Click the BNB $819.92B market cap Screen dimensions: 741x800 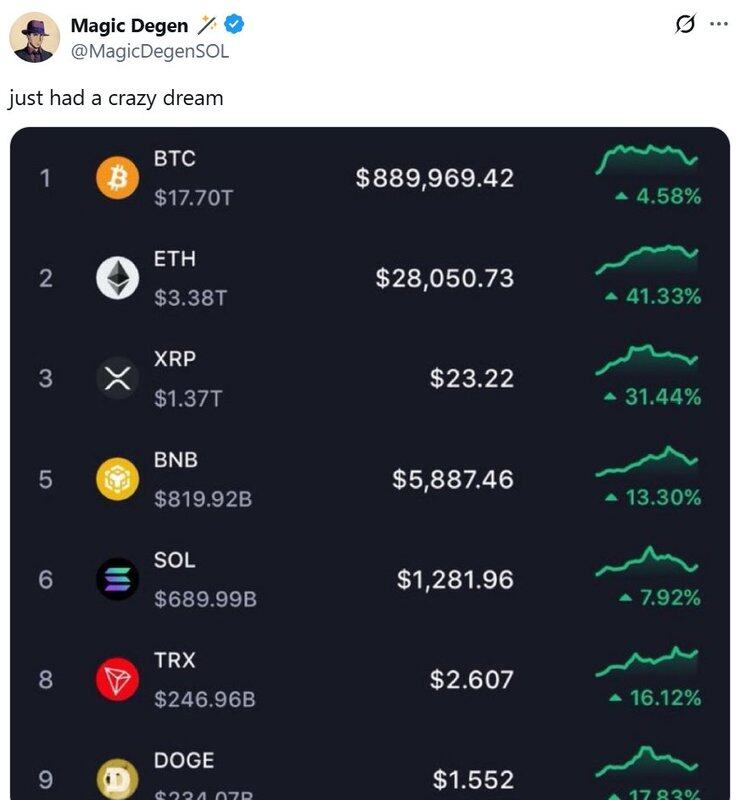(x=203, y=497)
